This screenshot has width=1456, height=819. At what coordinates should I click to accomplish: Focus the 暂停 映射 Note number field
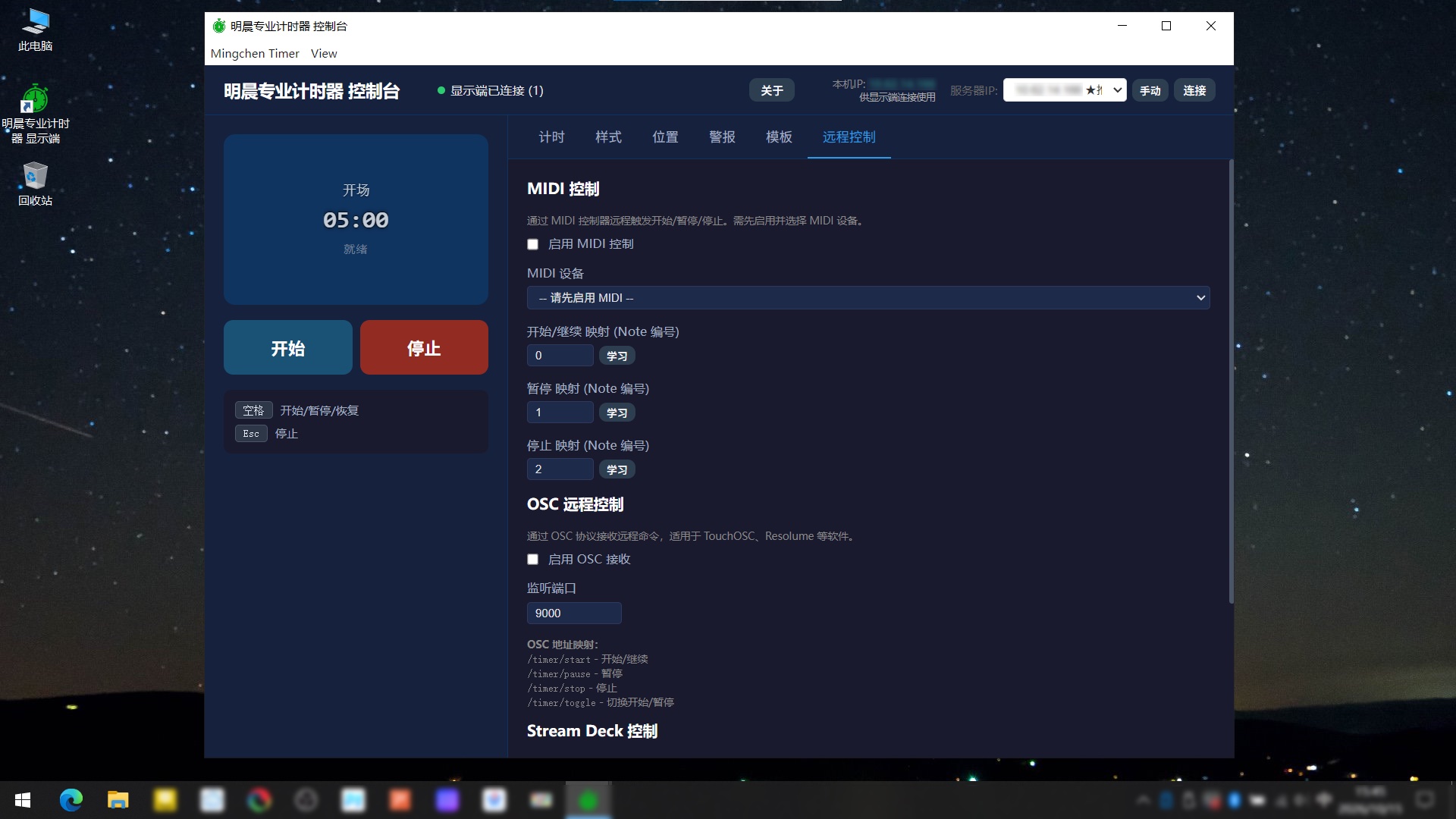560,413
